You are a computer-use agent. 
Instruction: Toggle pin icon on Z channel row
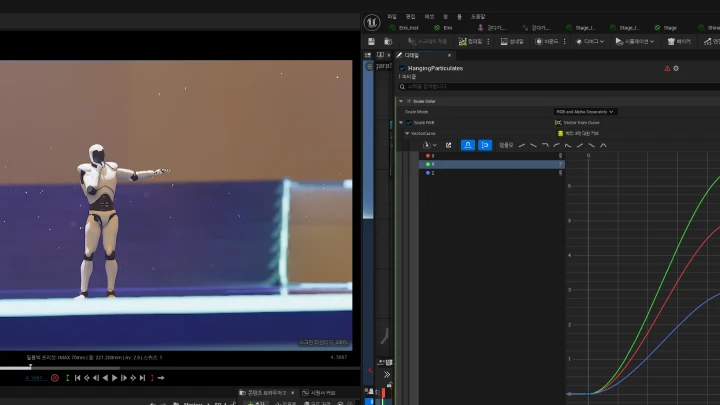(x=560, y=173)
